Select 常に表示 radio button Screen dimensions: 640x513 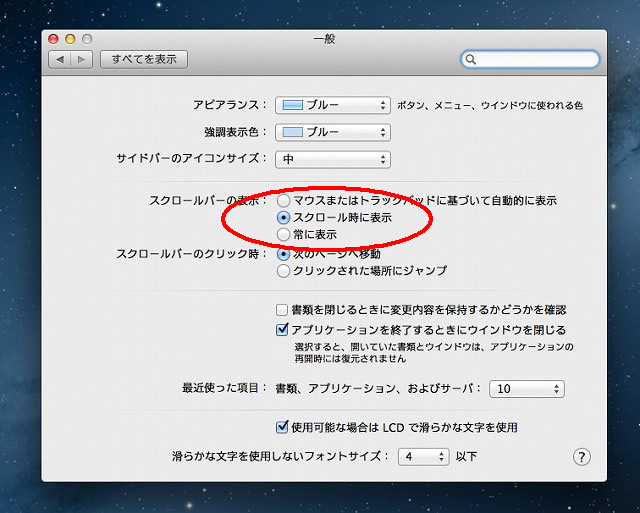click(284, 234)
